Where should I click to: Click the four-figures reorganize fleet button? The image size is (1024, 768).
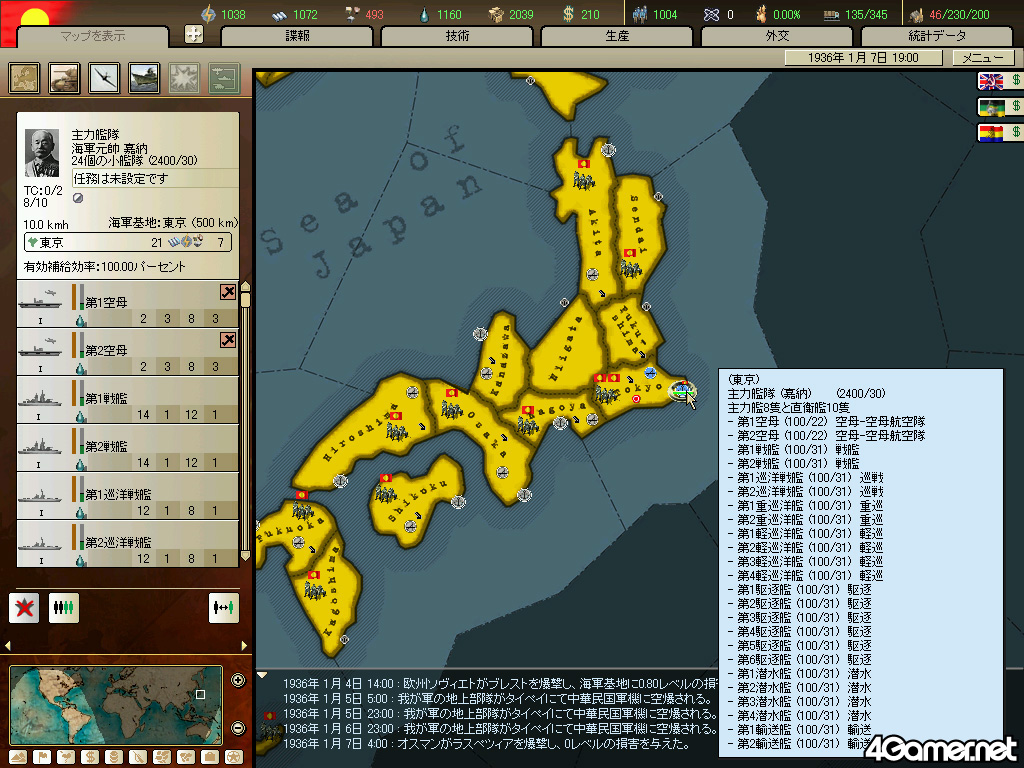click(64, 608)
